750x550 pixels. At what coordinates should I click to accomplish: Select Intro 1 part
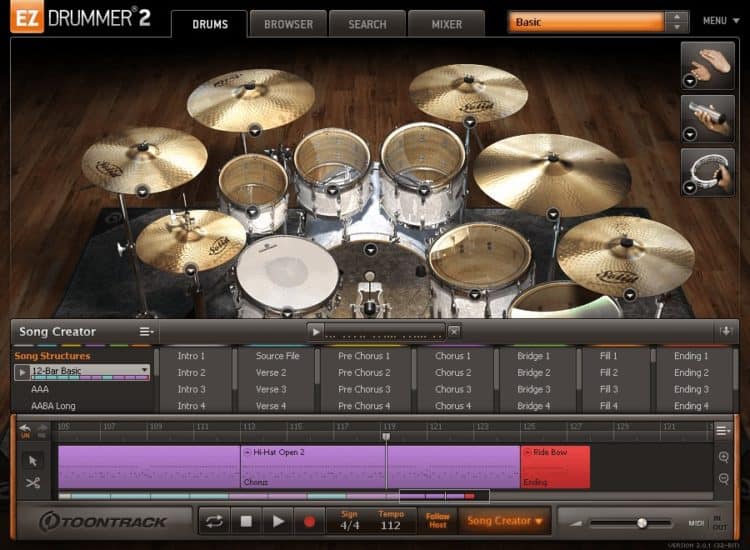pyautogui.click(x=191, y=356)
